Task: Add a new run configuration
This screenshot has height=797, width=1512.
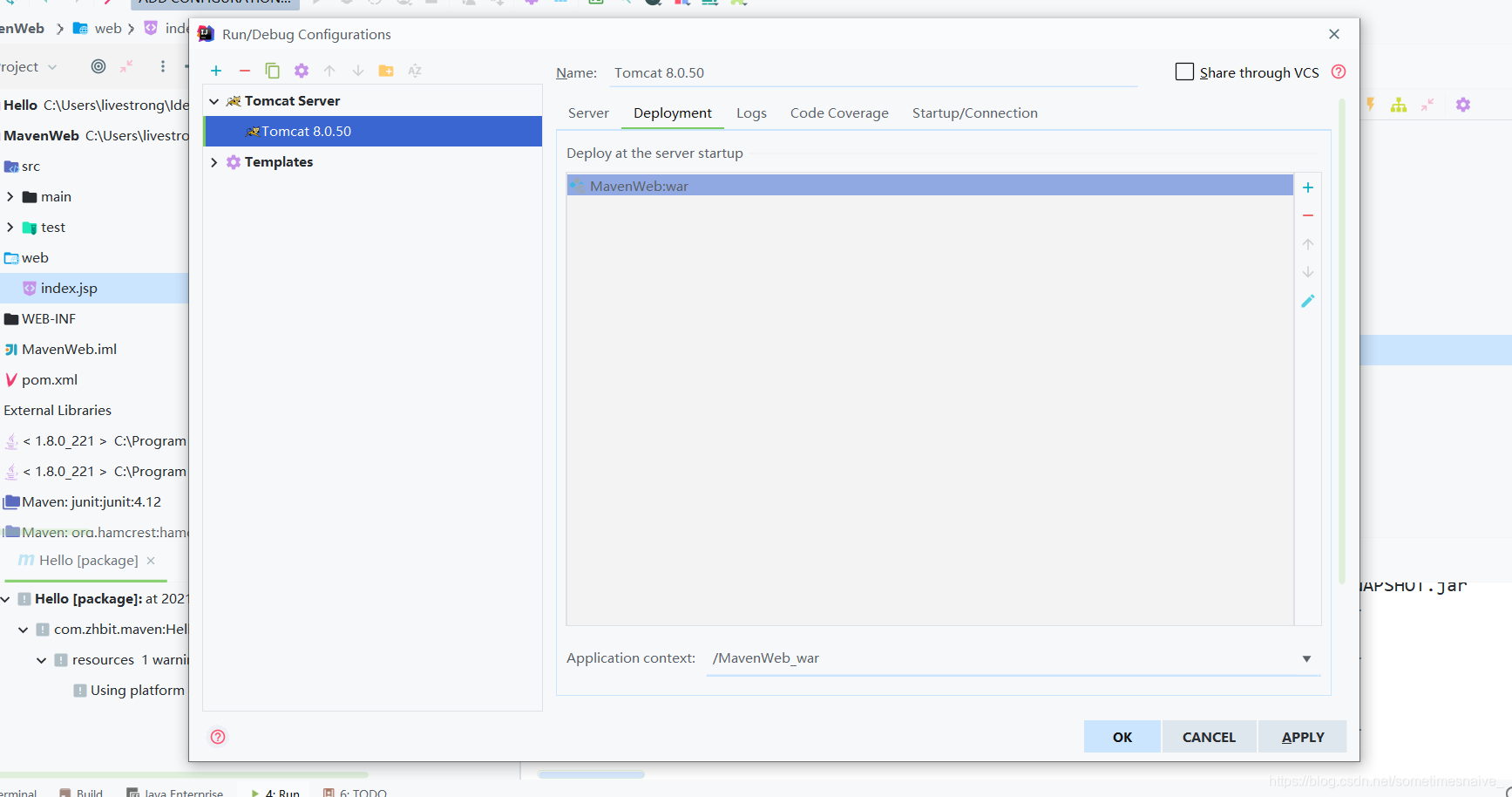Action: click(x=216, y=71)
